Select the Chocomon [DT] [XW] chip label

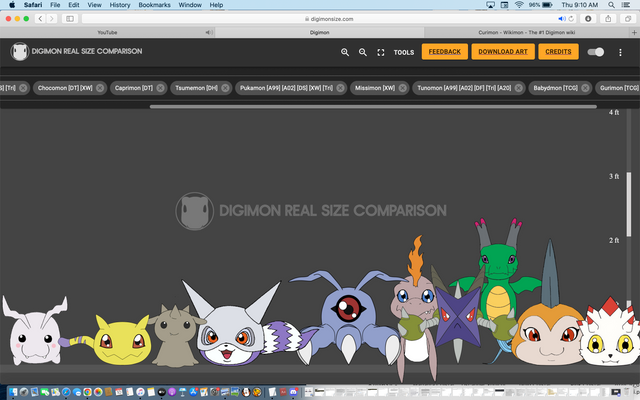click(65, 88)
